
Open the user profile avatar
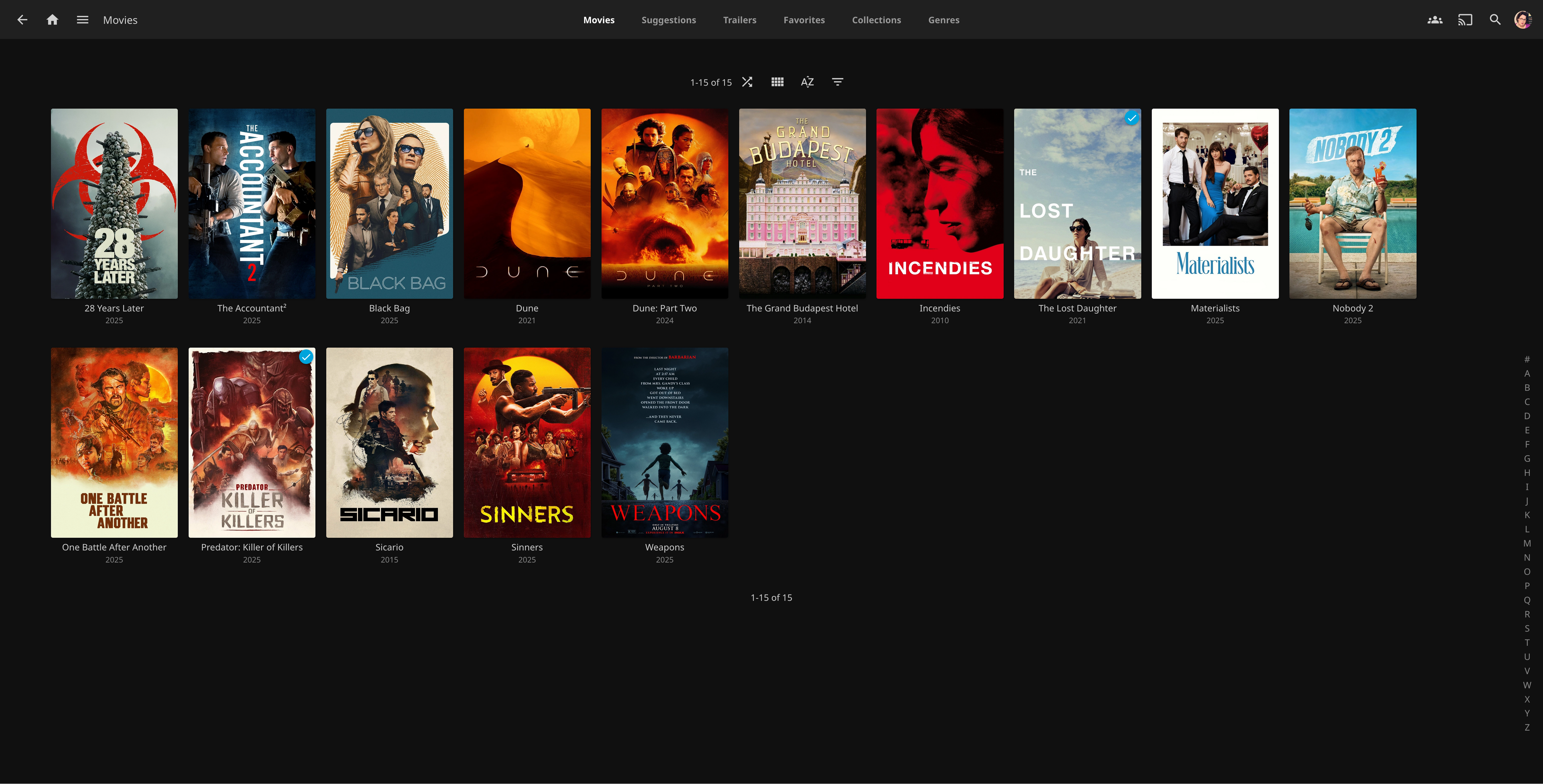[1523, 20]
